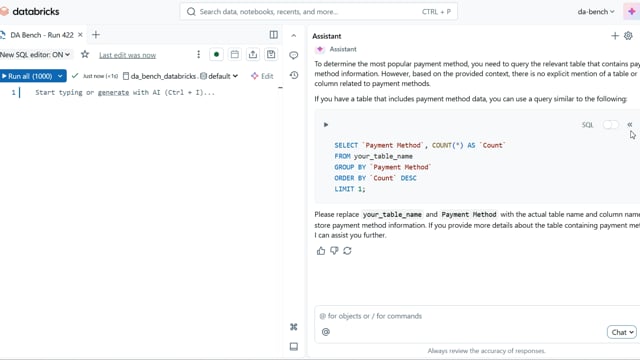The width and height of the screenshot is (640, 360).
Task: Toggle the bottom output panel icon
Action: coord(293,347)
